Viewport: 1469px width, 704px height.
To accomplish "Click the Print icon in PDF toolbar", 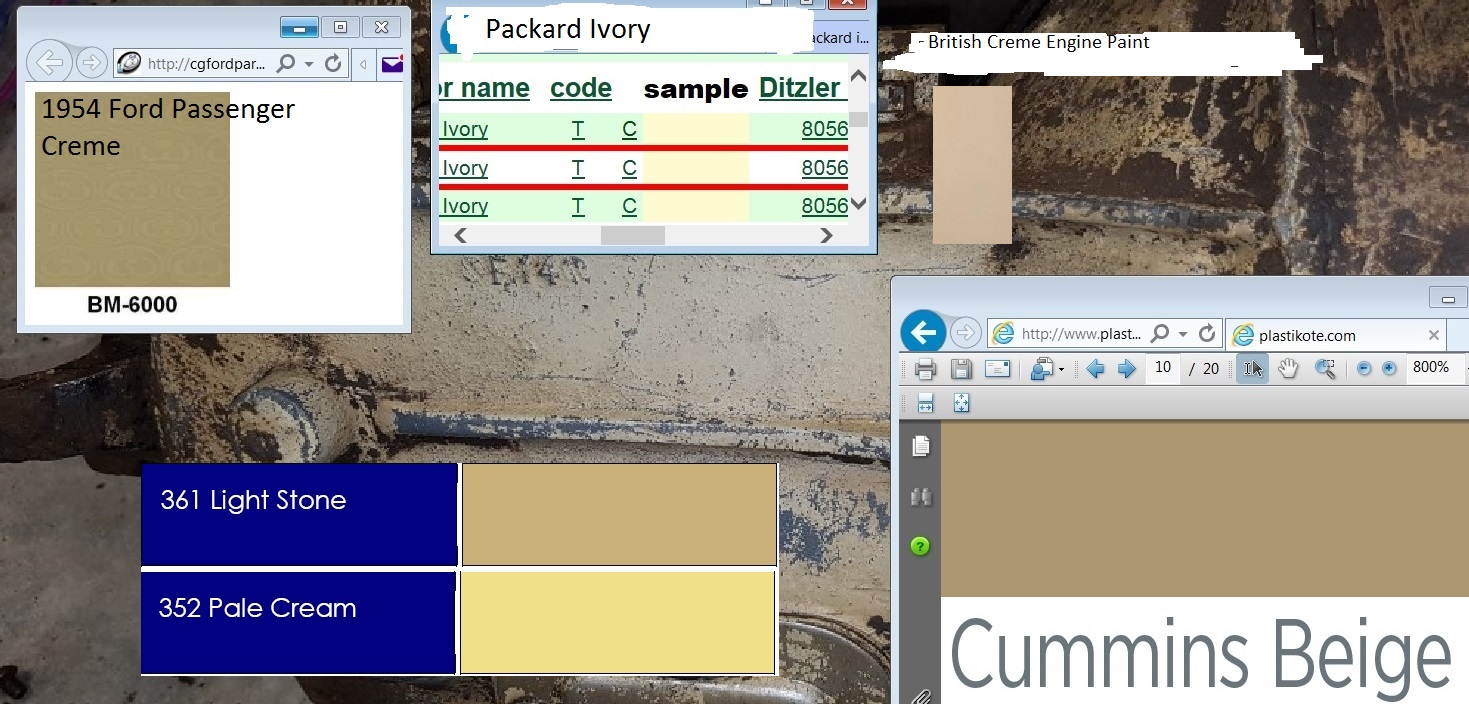I will click(925, 369).
